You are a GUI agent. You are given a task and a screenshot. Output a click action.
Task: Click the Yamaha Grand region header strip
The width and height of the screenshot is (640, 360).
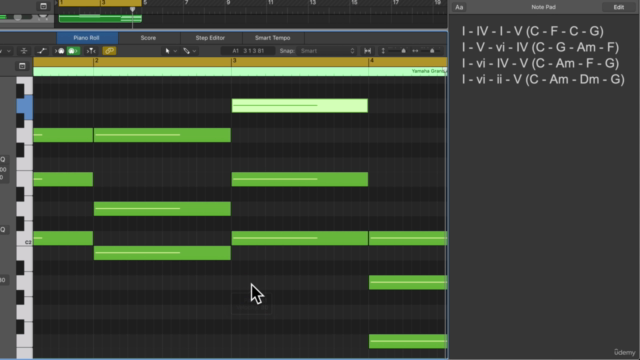pyautogui.click(x=240, y=71)
